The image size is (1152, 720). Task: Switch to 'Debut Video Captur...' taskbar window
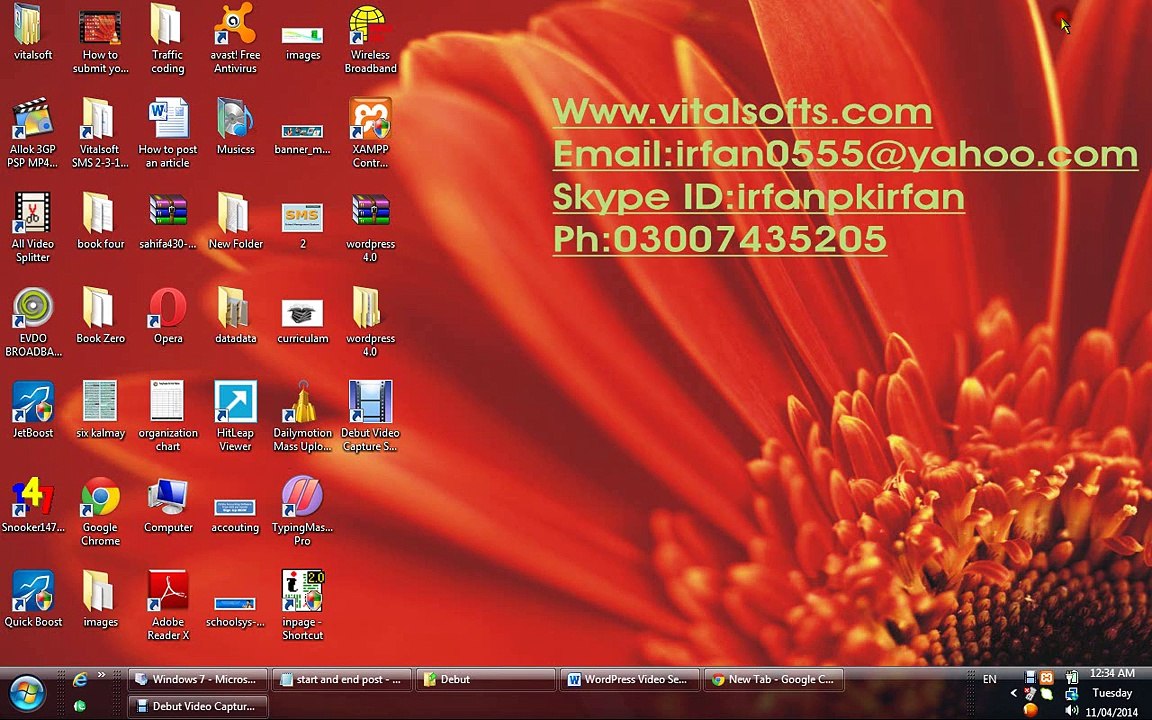point(198,706)
